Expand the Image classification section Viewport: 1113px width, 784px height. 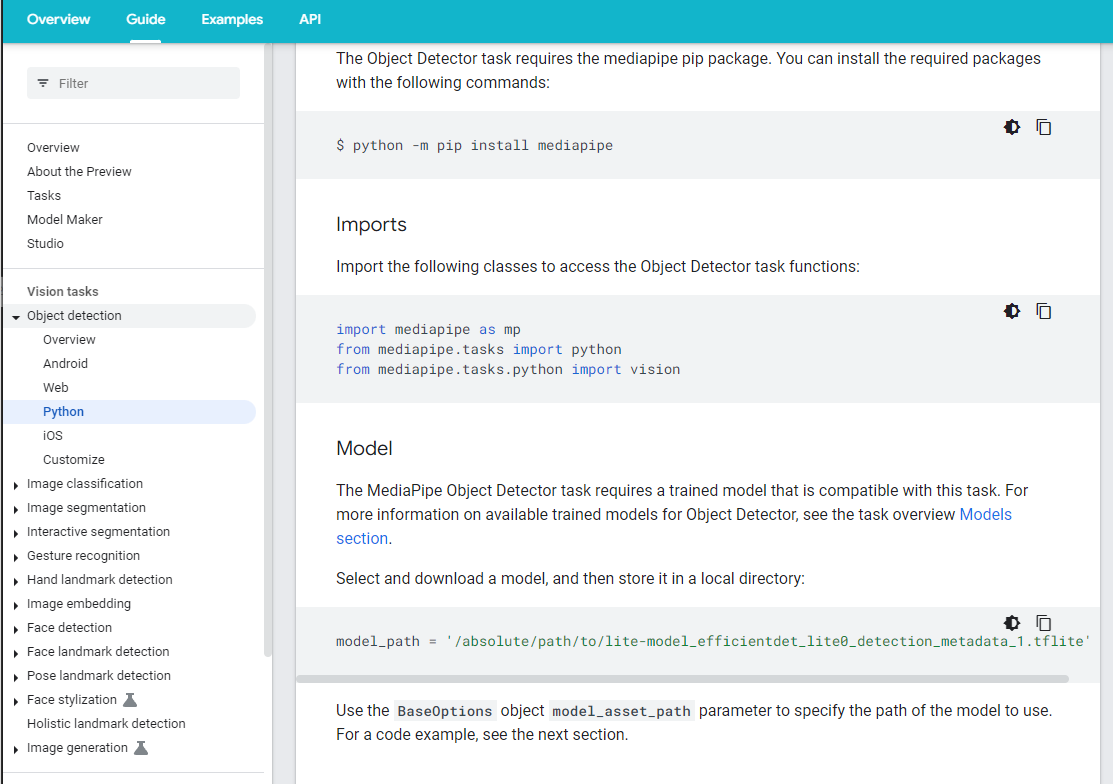16,485
